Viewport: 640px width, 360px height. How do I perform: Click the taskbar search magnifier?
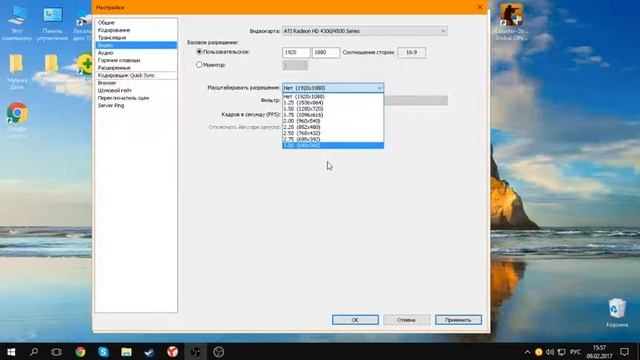click(x=34, y=352)
